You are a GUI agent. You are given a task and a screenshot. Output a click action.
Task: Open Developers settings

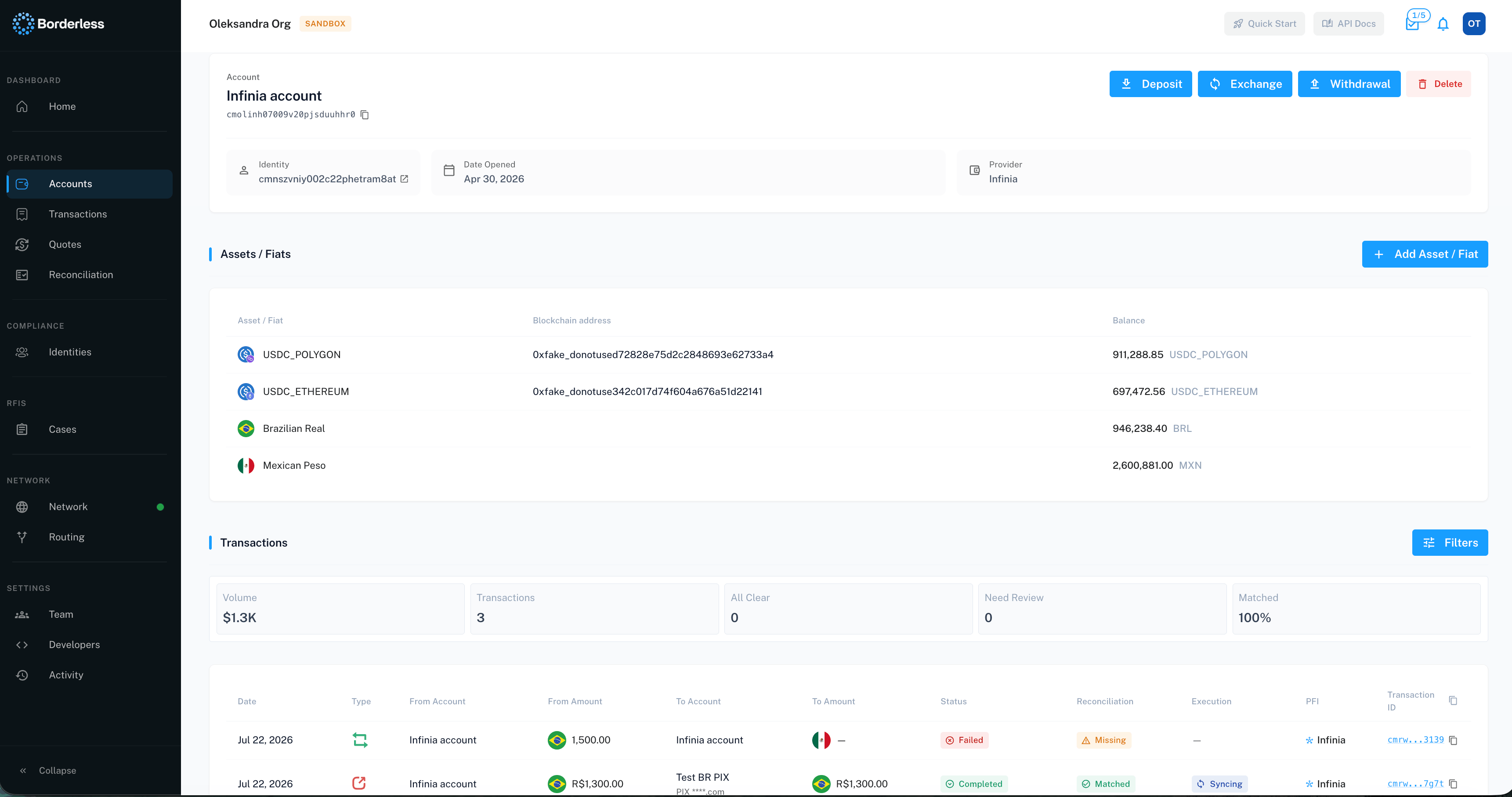tap(90, 645)
